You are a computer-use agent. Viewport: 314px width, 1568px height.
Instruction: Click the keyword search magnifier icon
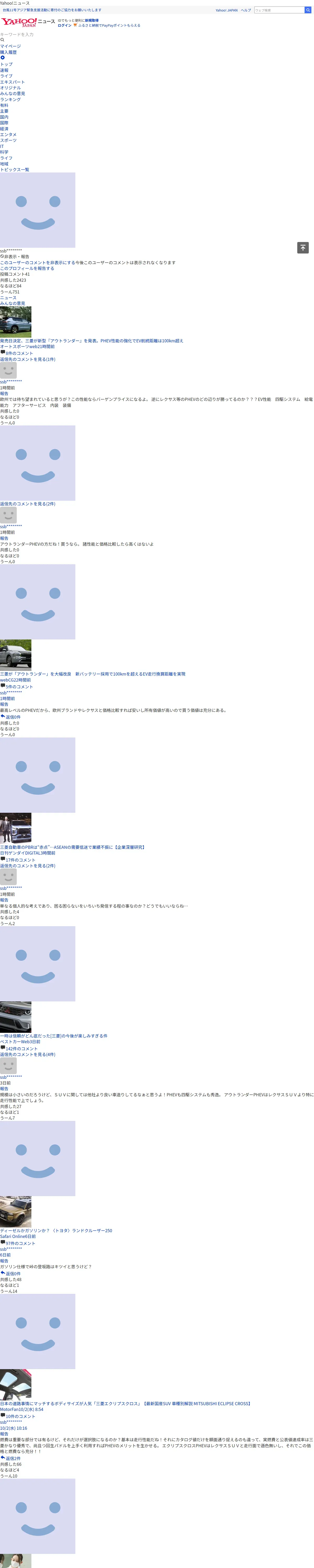(x=2, y=39)
